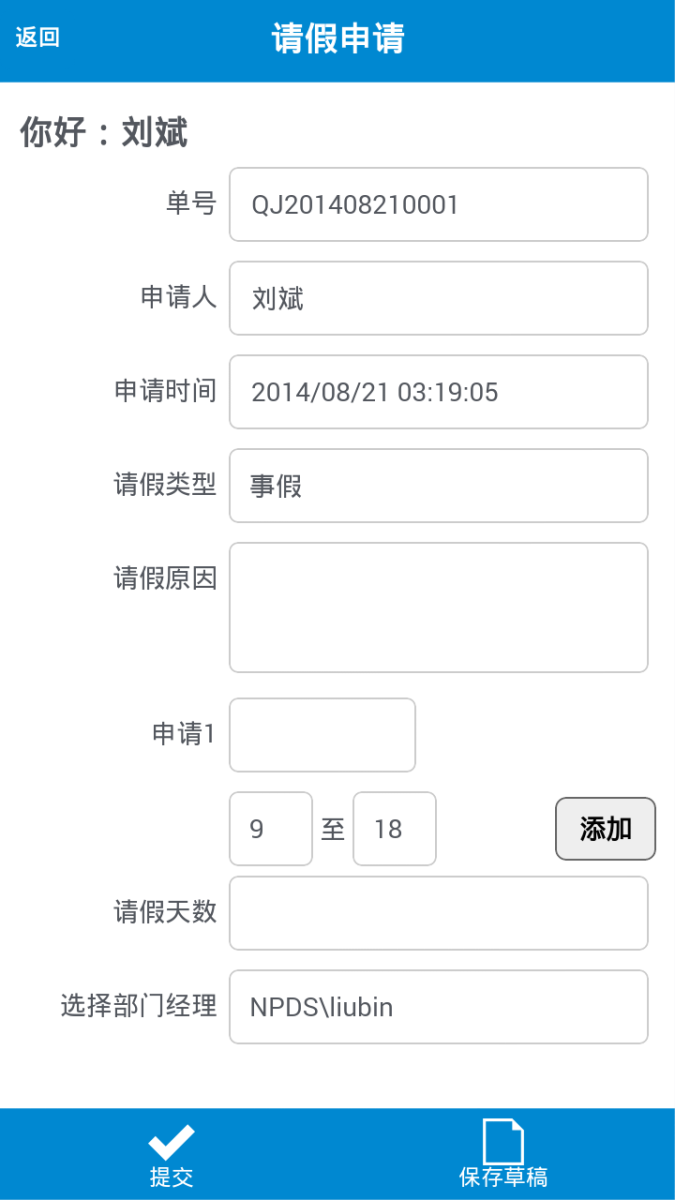Click the 申请1 date input box
Image resolution: width=675 pixels, height=1200 pixels.
pos(322,735)
